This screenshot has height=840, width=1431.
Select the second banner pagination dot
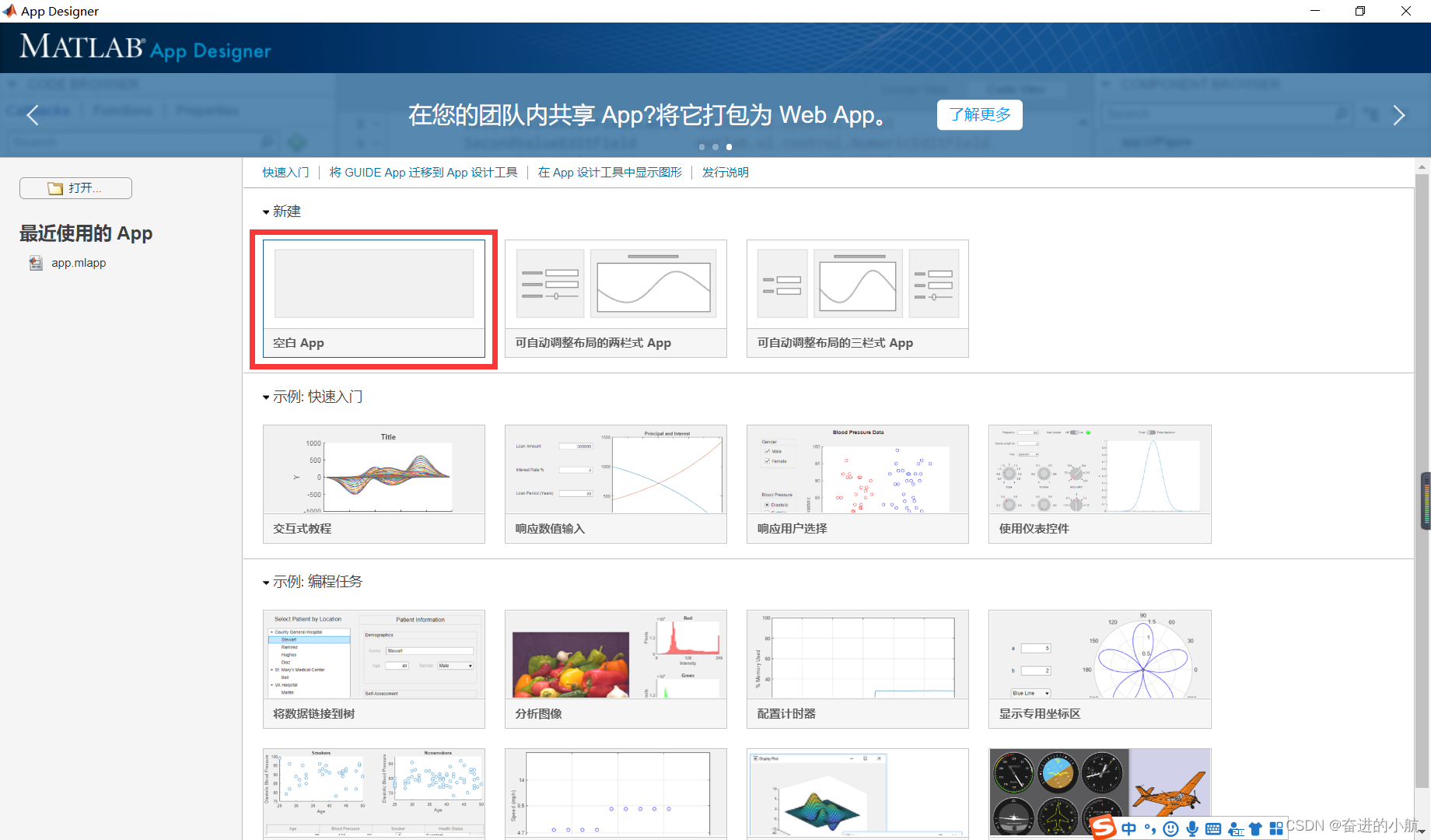pyautogui.click(x=715, y=147)
